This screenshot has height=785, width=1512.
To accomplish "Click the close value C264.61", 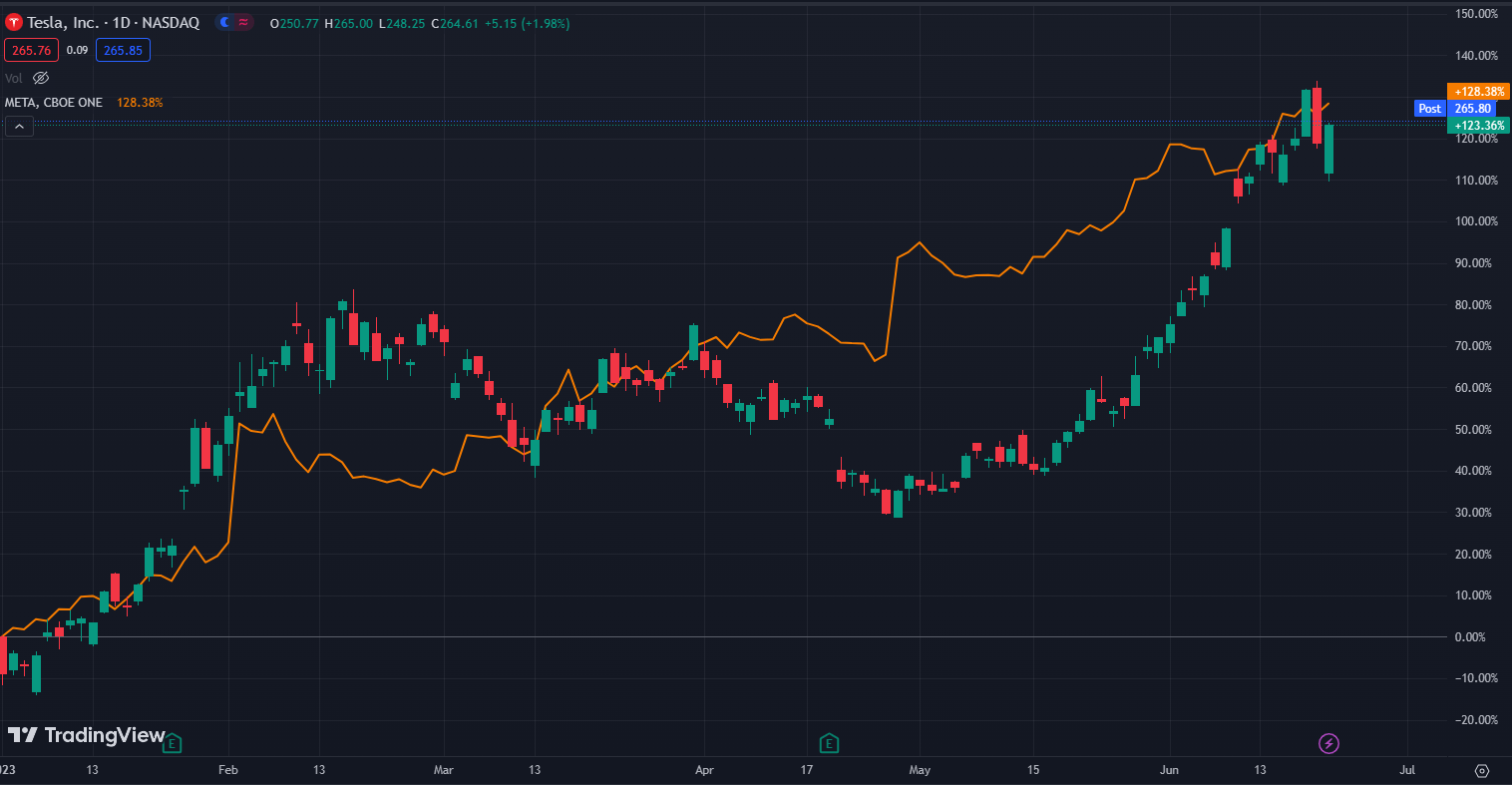I will coord(454,23).
